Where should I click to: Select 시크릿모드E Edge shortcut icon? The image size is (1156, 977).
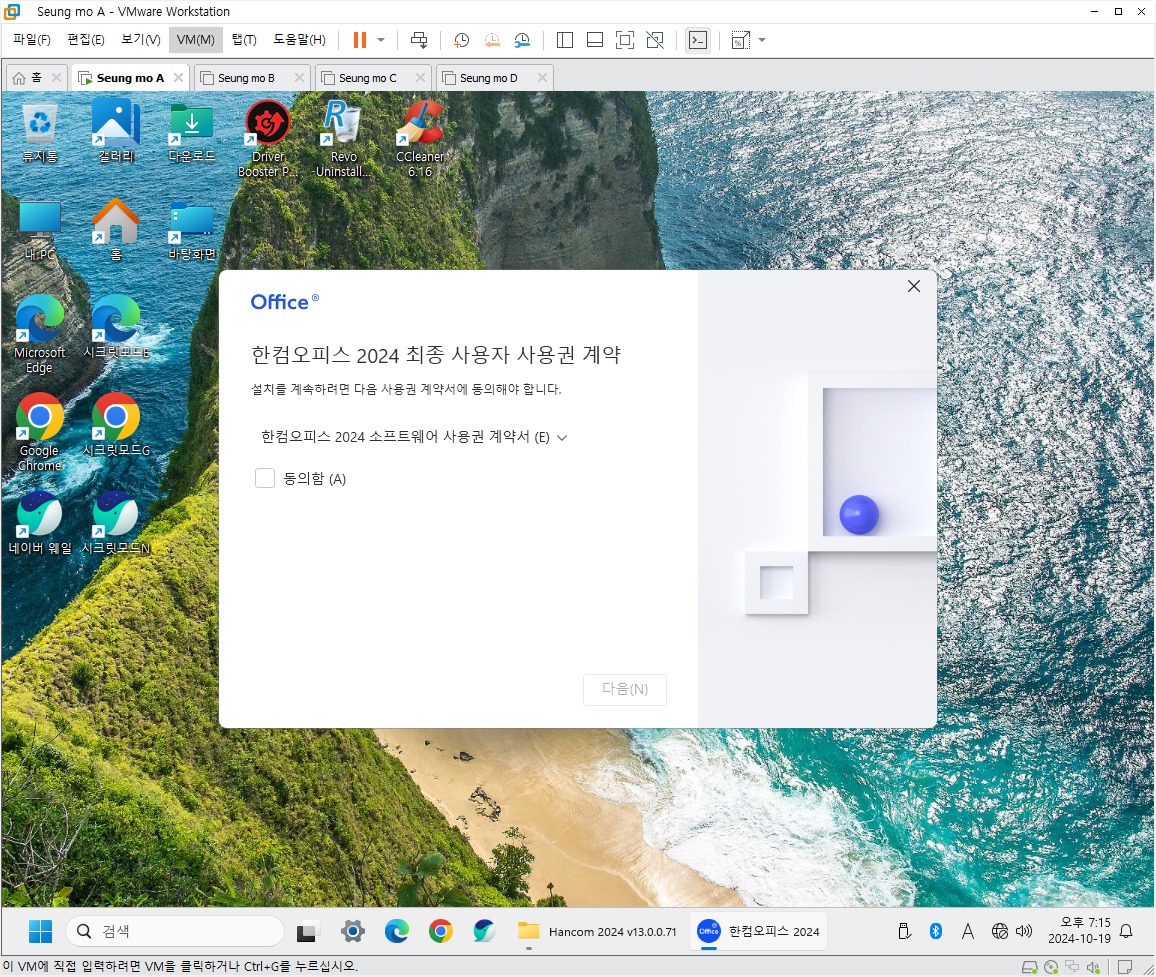pos(116,327)
